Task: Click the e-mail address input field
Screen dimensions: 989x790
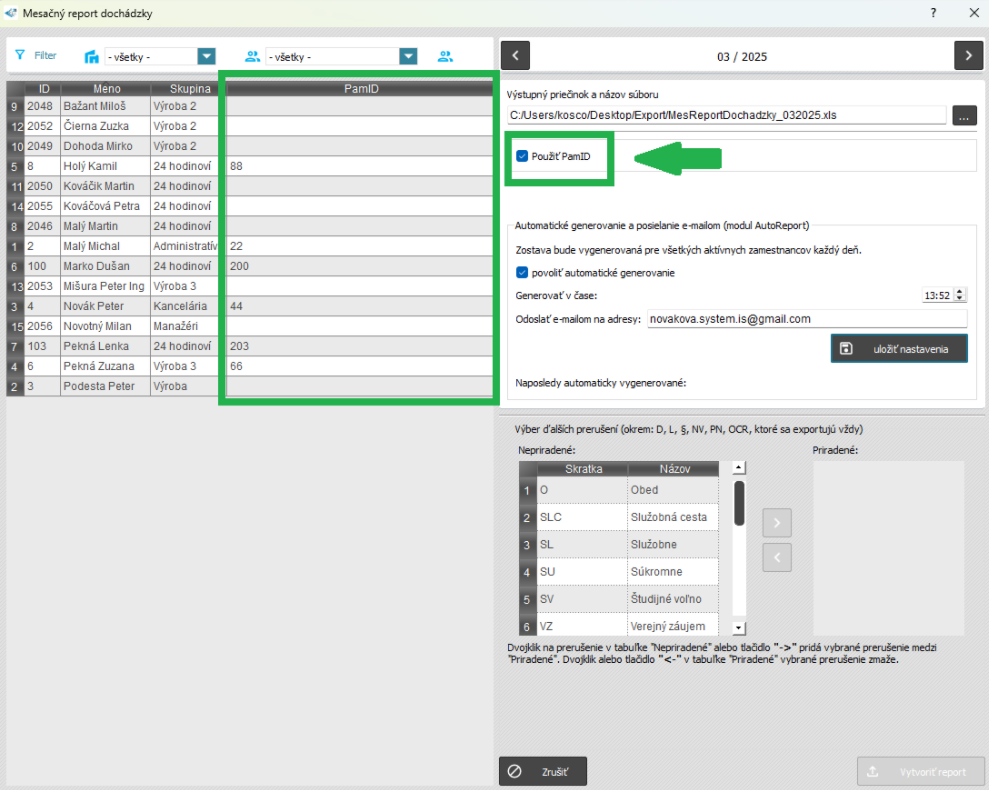Action: click(x=806, y=319)
